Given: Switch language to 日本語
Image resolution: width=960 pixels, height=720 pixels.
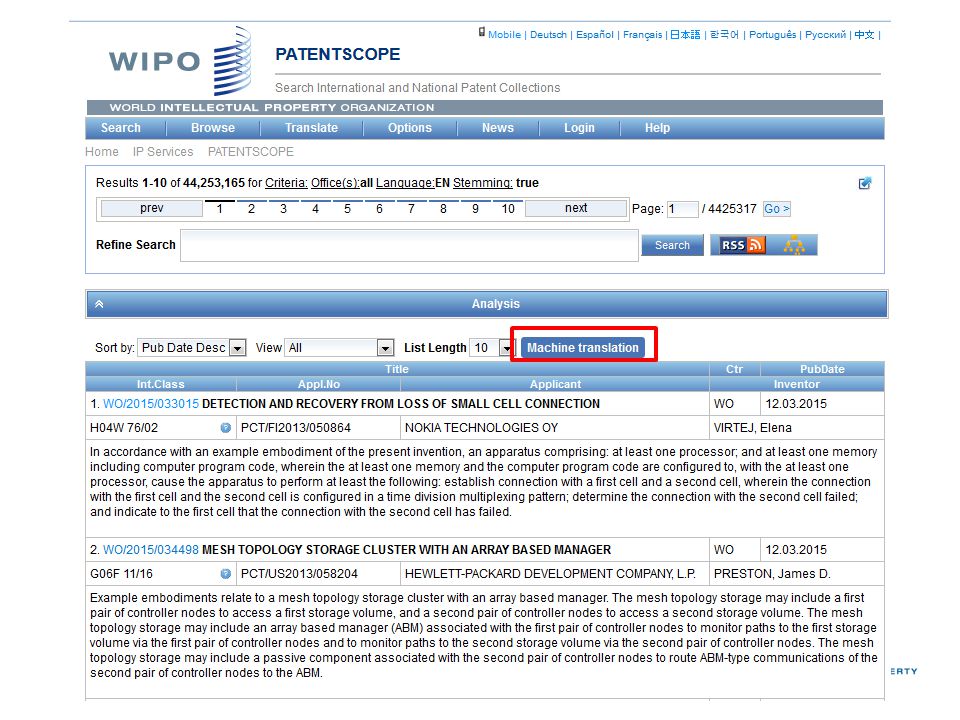Looking at the screenshot, I should tap(685, 35).
